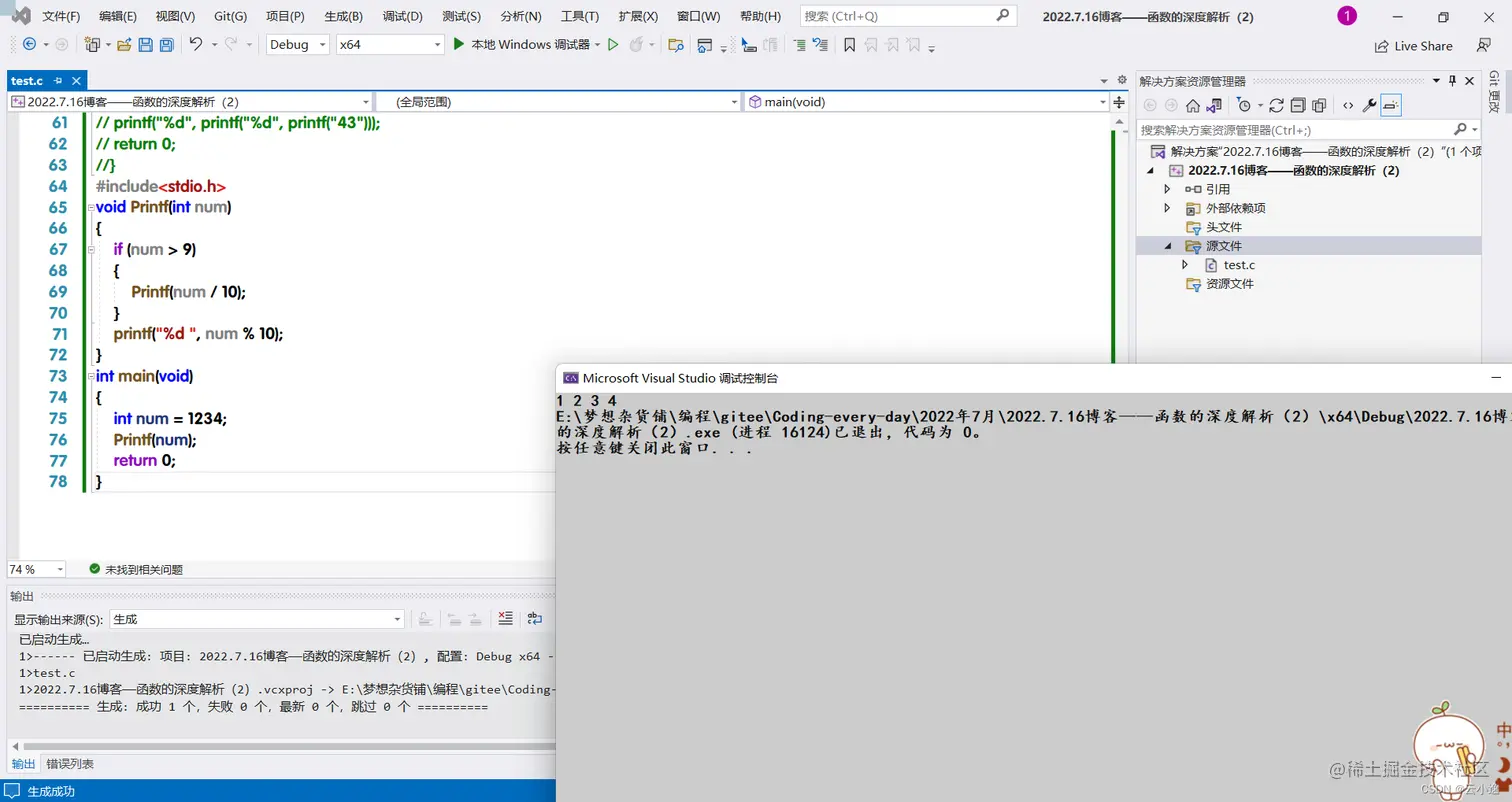Screen dimensions: 1512x802
Task: Open the 工具(T) menu
Action: tap(580, 17)
